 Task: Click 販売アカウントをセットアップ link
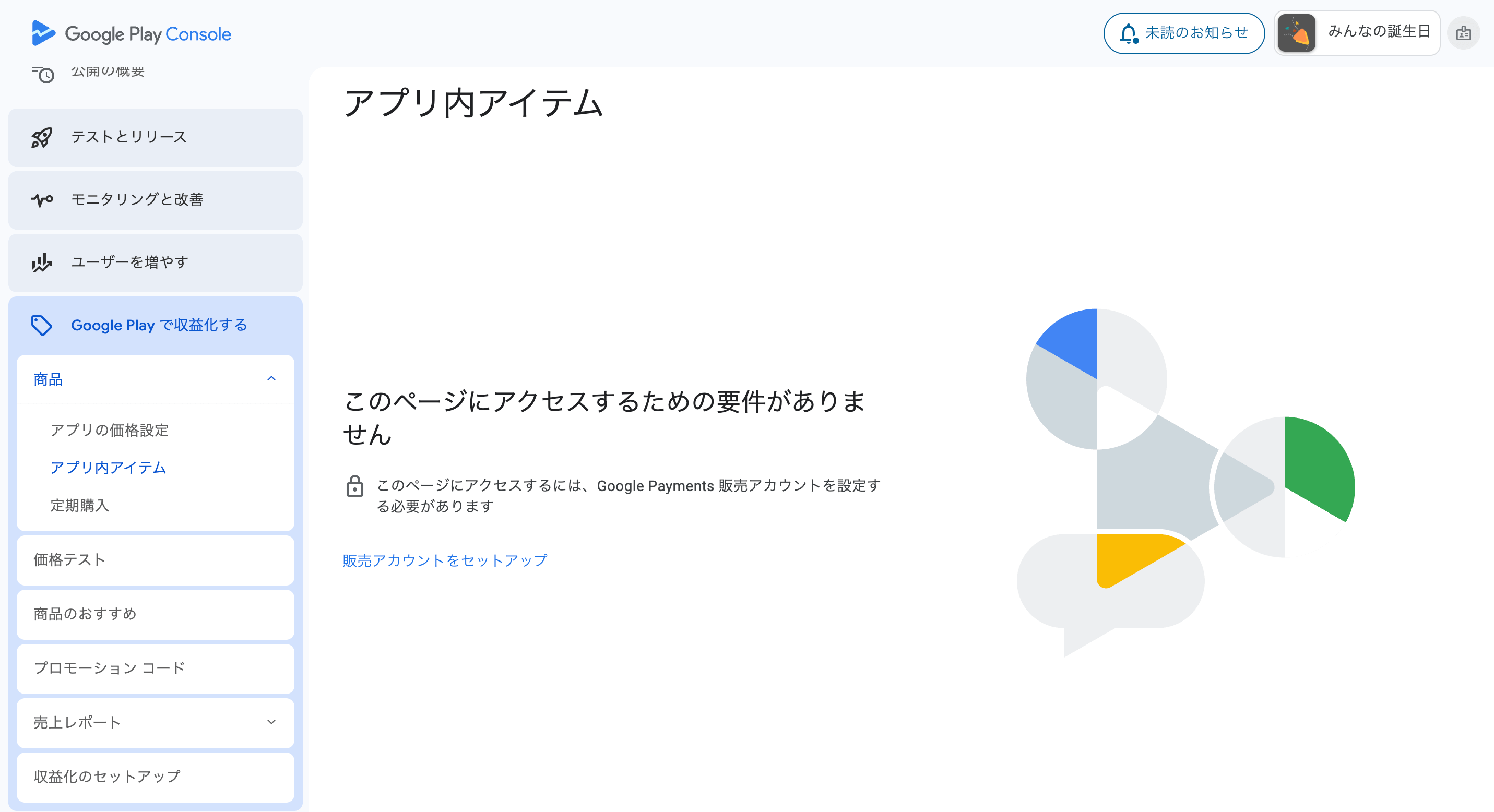(445, 560)
